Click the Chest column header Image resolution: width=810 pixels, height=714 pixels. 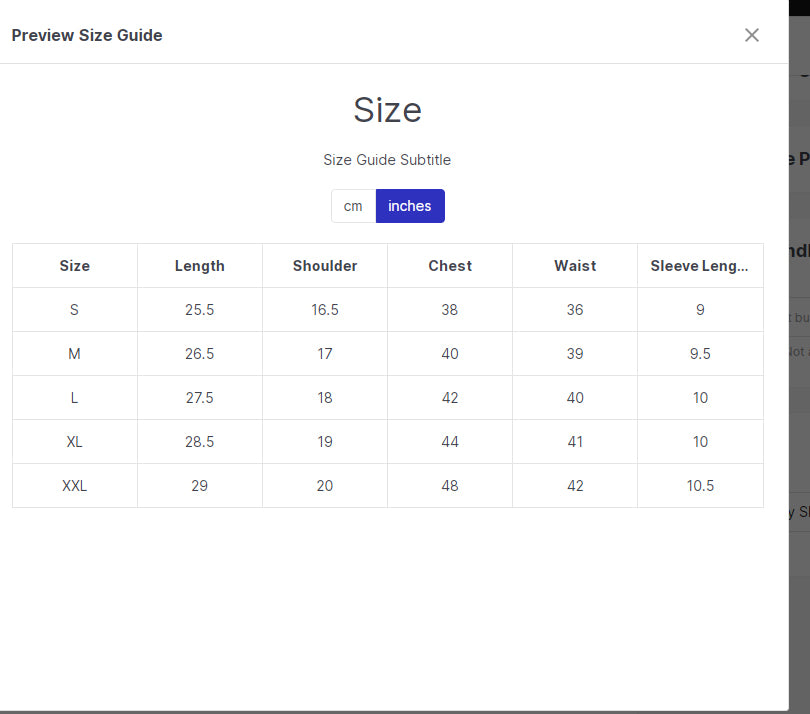pos(450,266)
